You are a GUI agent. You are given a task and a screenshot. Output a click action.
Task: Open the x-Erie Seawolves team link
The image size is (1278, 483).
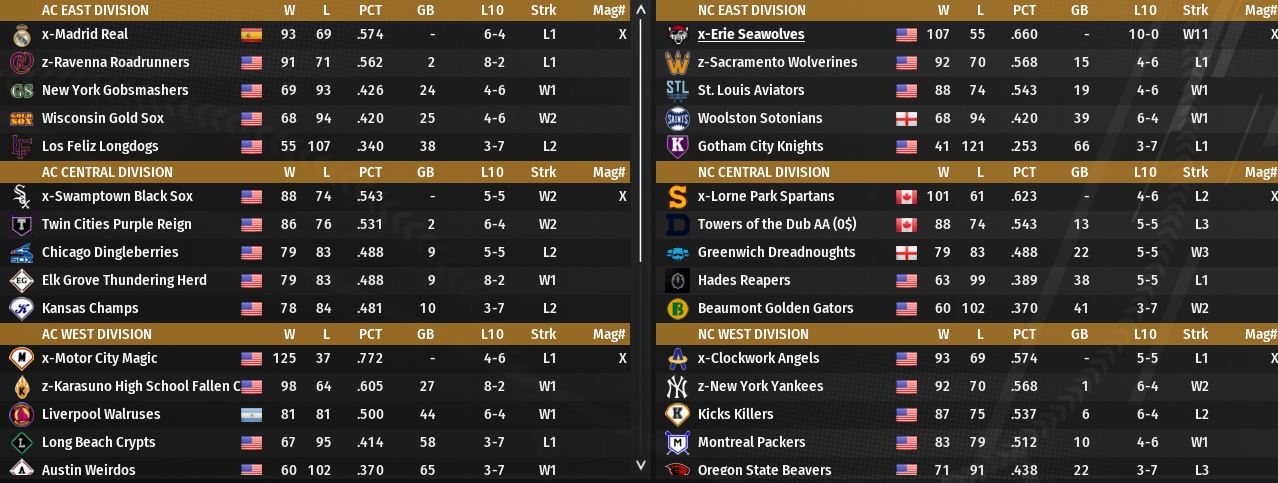(750, 34)
